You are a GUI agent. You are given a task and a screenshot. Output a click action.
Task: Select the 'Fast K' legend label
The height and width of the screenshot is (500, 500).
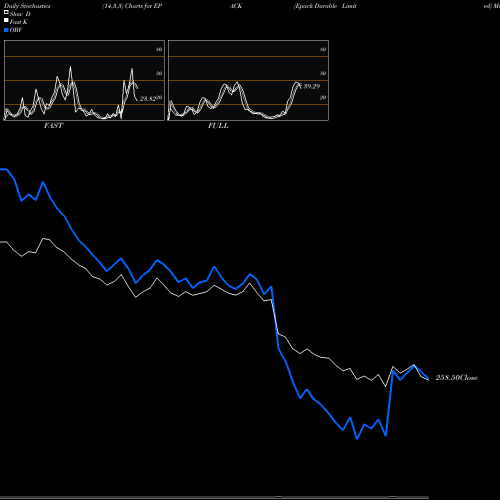tap(19, 22)
